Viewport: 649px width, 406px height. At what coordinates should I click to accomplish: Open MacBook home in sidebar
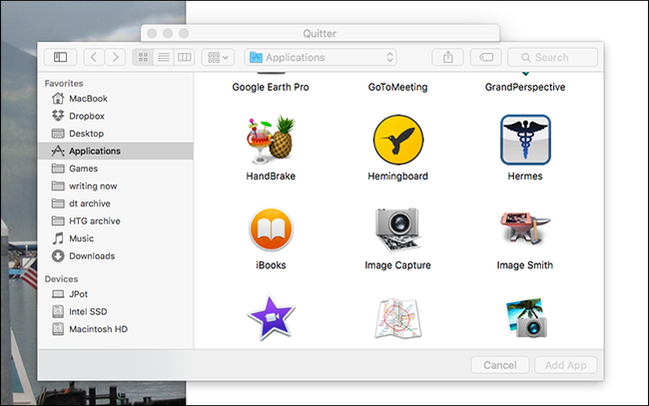click(x=116, y=98)
